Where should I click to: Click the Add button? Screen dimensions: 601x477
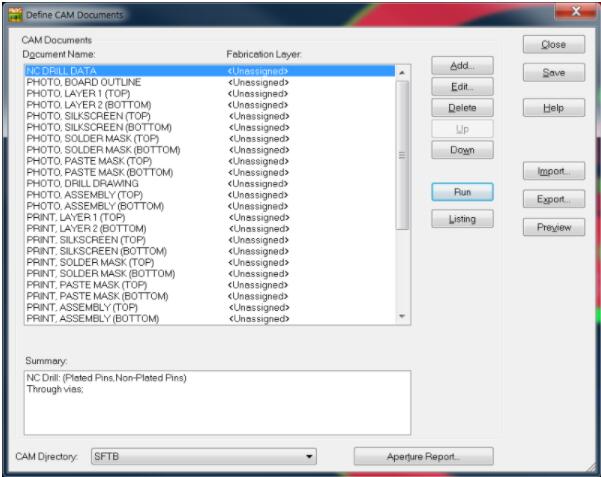(462, 66)
